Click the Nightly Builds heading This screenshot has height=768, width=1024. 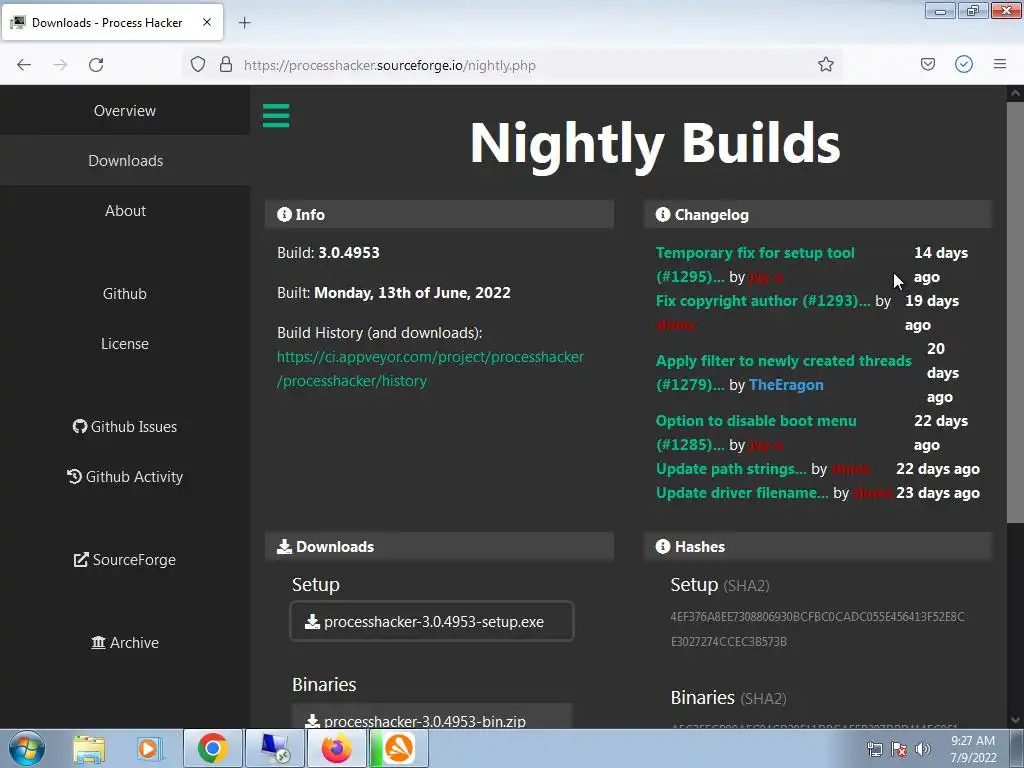tap(655, 143)
